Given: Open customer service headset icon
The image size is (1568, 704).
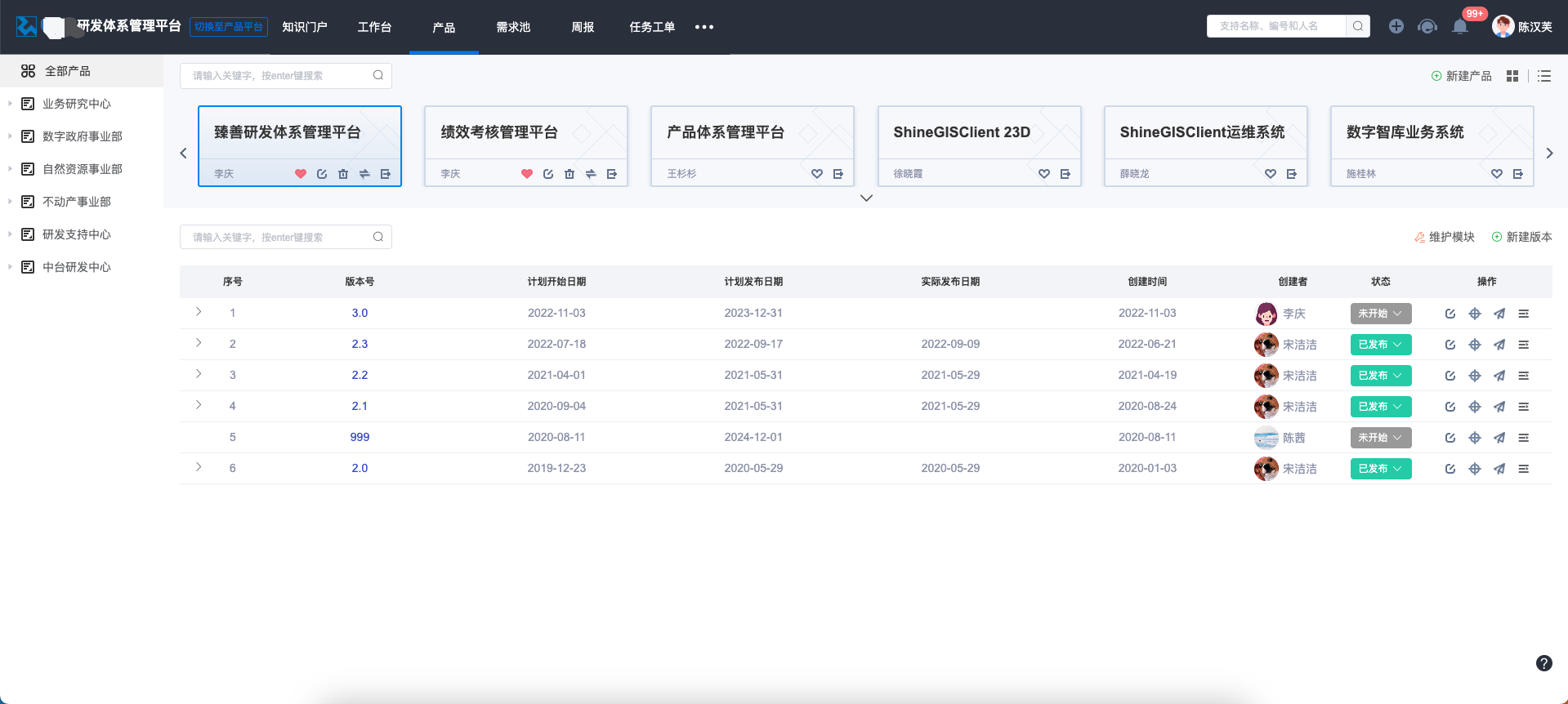Looking at the screenshot, I should 1427,26.
